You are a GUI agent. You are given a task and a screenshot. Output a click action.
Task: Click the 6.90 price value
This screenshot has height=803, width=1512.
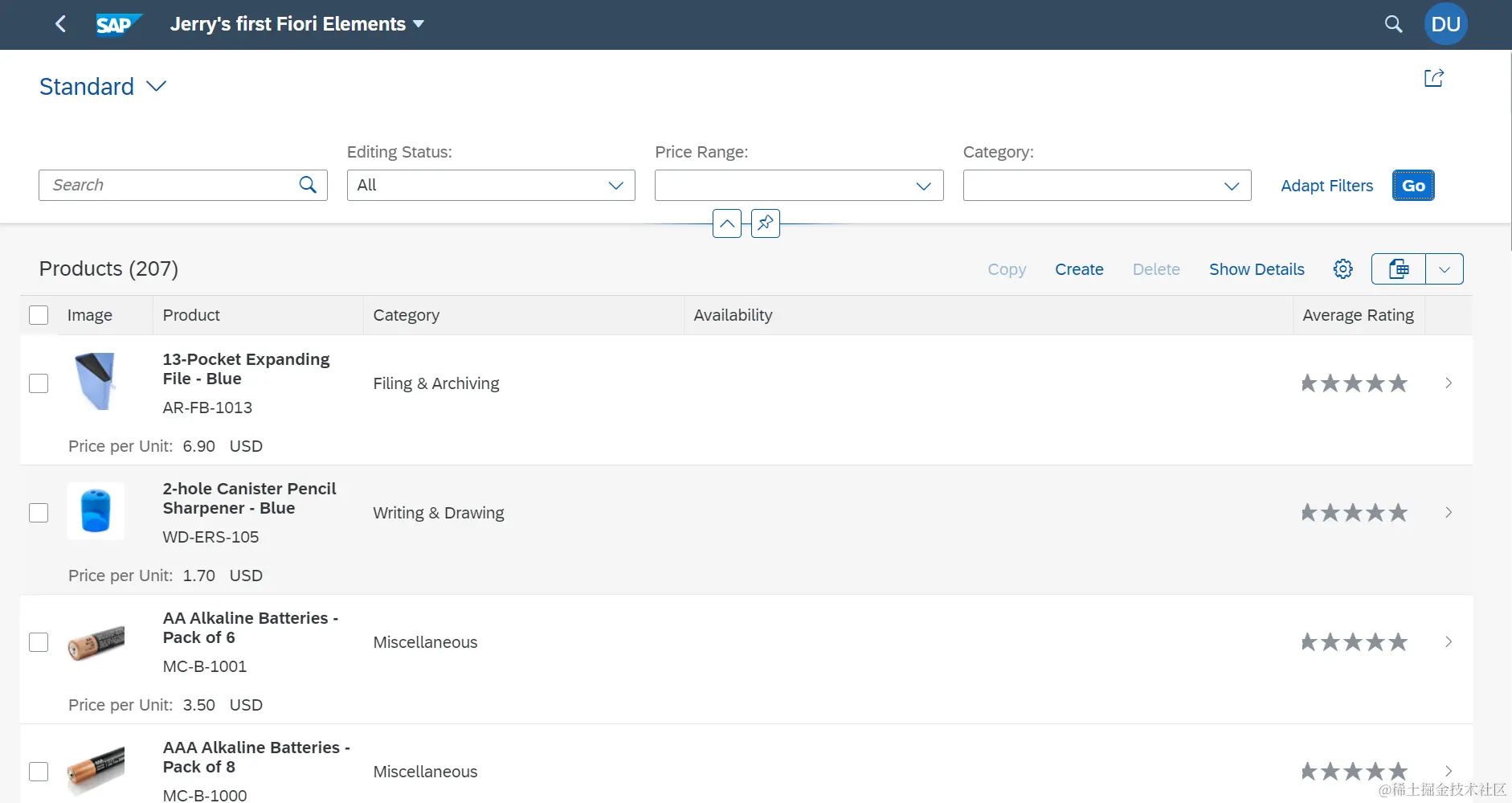199,446
